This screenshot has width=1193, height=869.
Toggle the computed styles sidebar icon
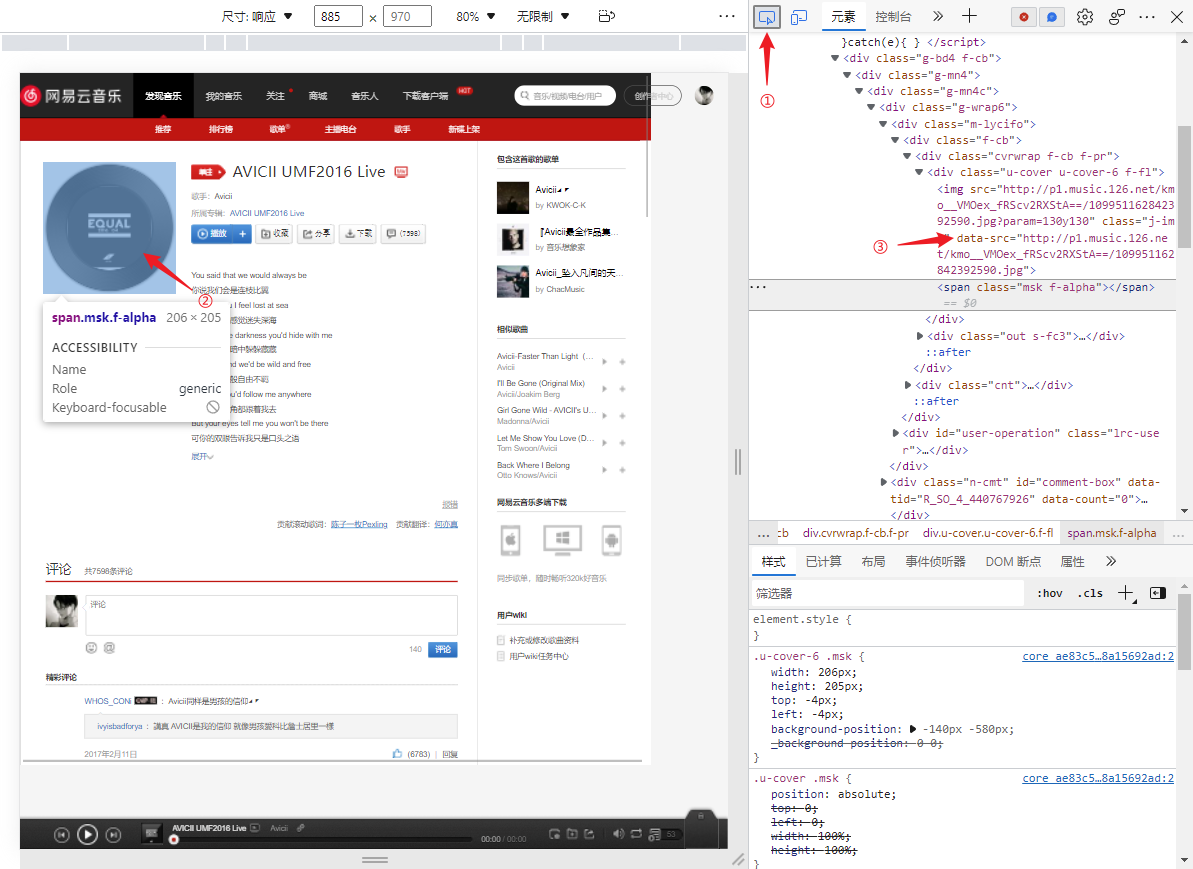1158,593
